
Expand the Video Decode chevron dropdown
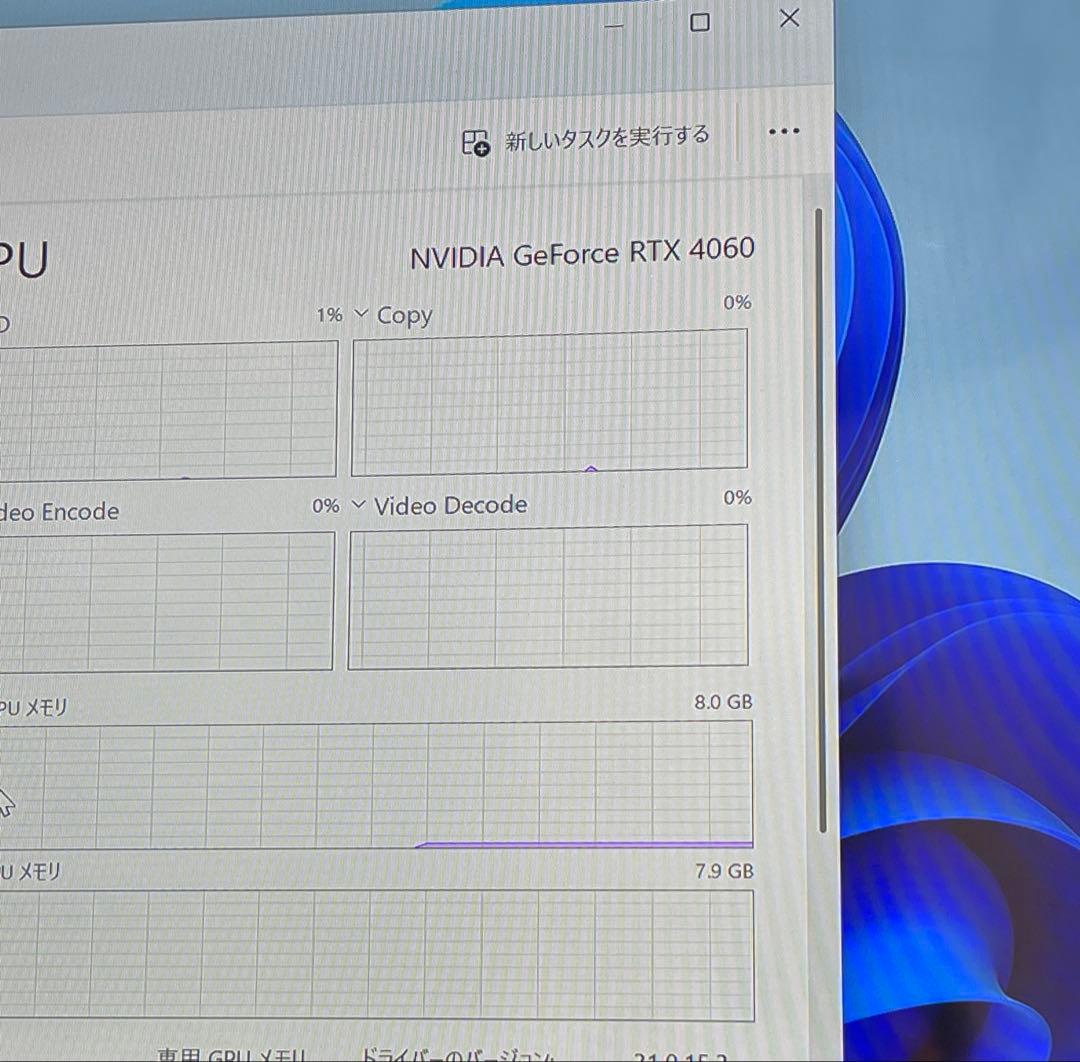(x=357, y=505)
